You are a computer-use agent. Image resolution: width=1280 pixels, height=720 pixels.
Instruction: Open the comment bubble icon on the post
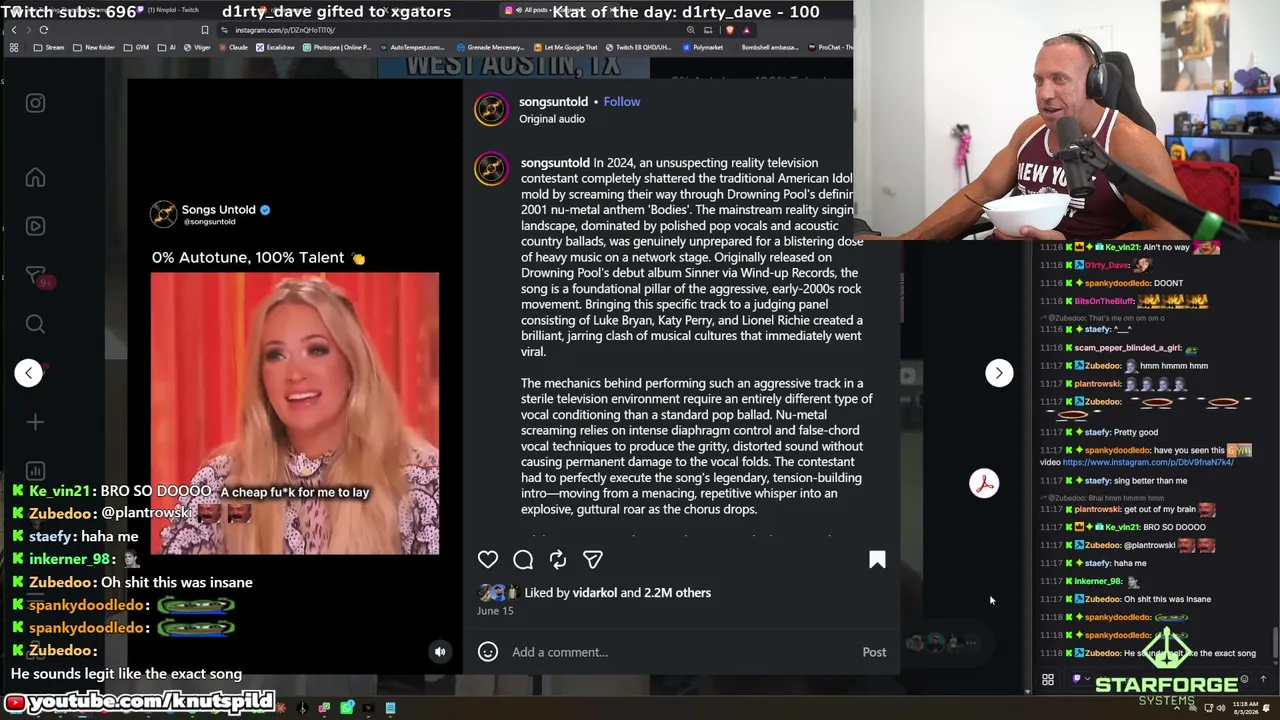click(523, 560)
